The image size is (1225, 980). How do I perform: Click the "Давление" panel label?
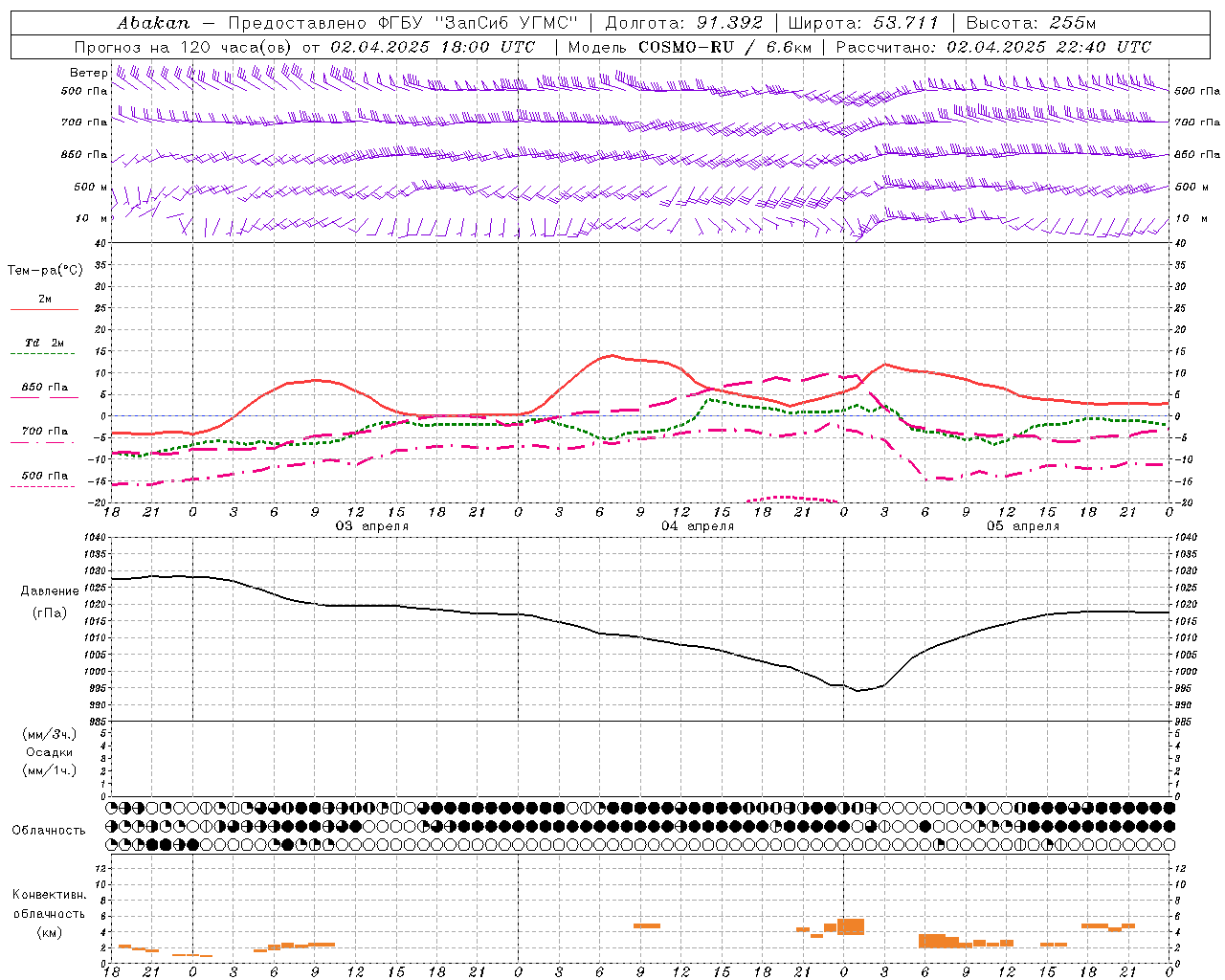click(50, 591)
